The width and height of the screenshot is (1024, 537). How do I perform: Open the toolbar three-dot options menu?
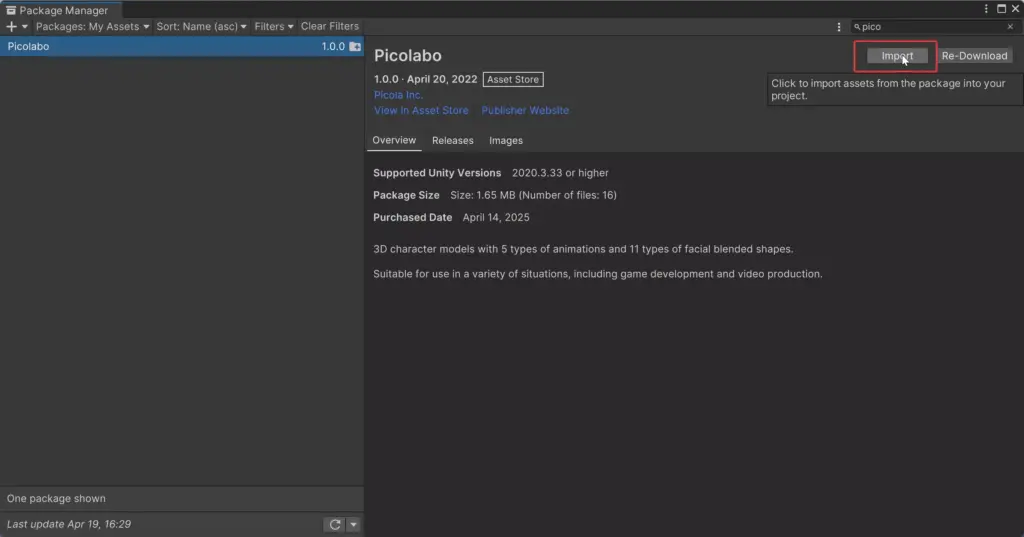pos(839,27)
